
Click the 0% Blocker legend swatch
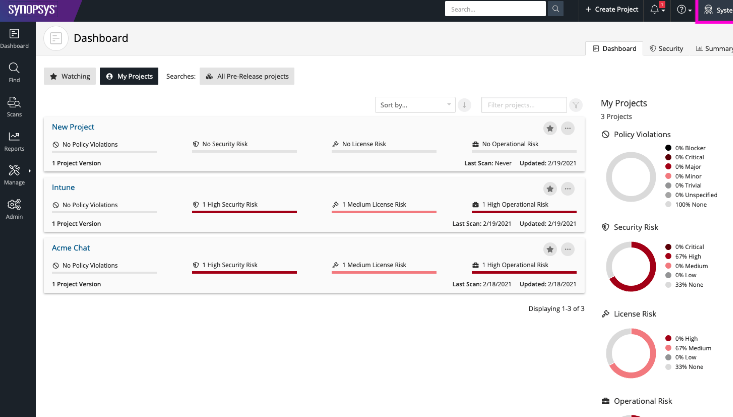tap(668, 148)
